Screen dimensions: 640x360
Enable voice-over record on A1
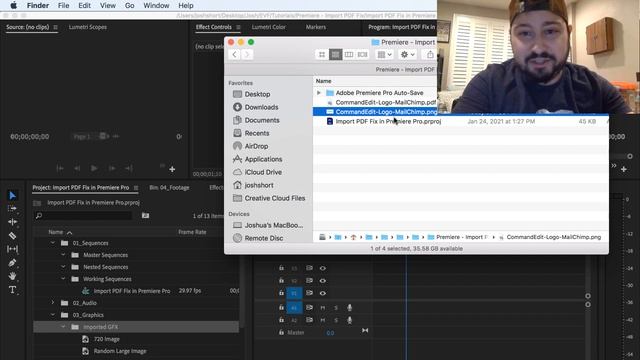[349, 308]
